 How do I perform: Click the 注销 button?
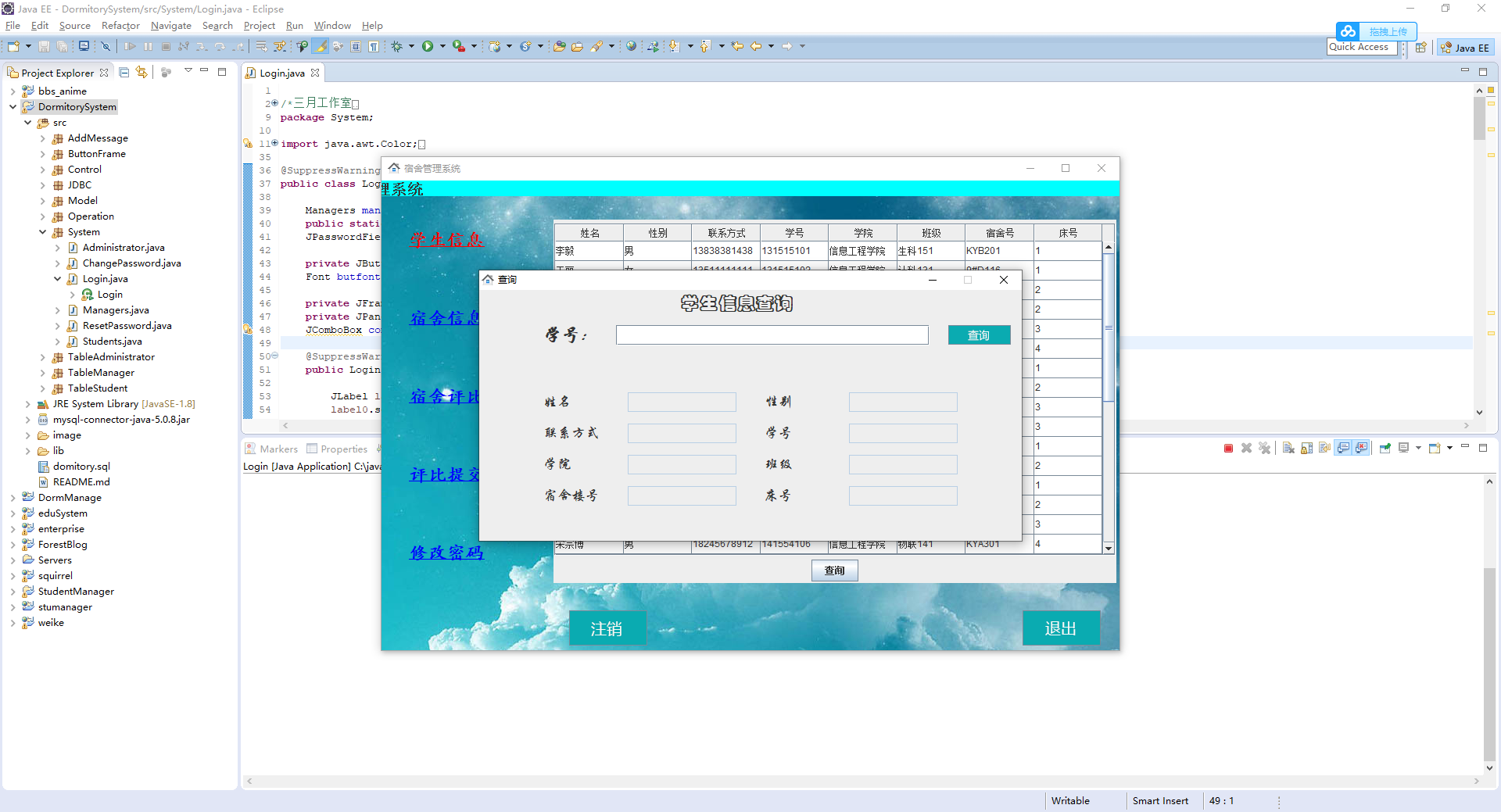[x=607, y=628]
